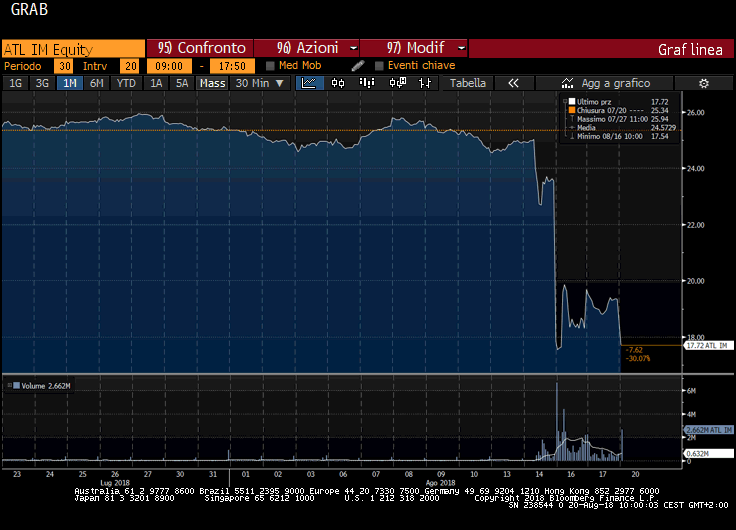Click the 26.00 price axis label
Image resolution: width=736 pixels, height=530 pixels.
coord(696,113)
